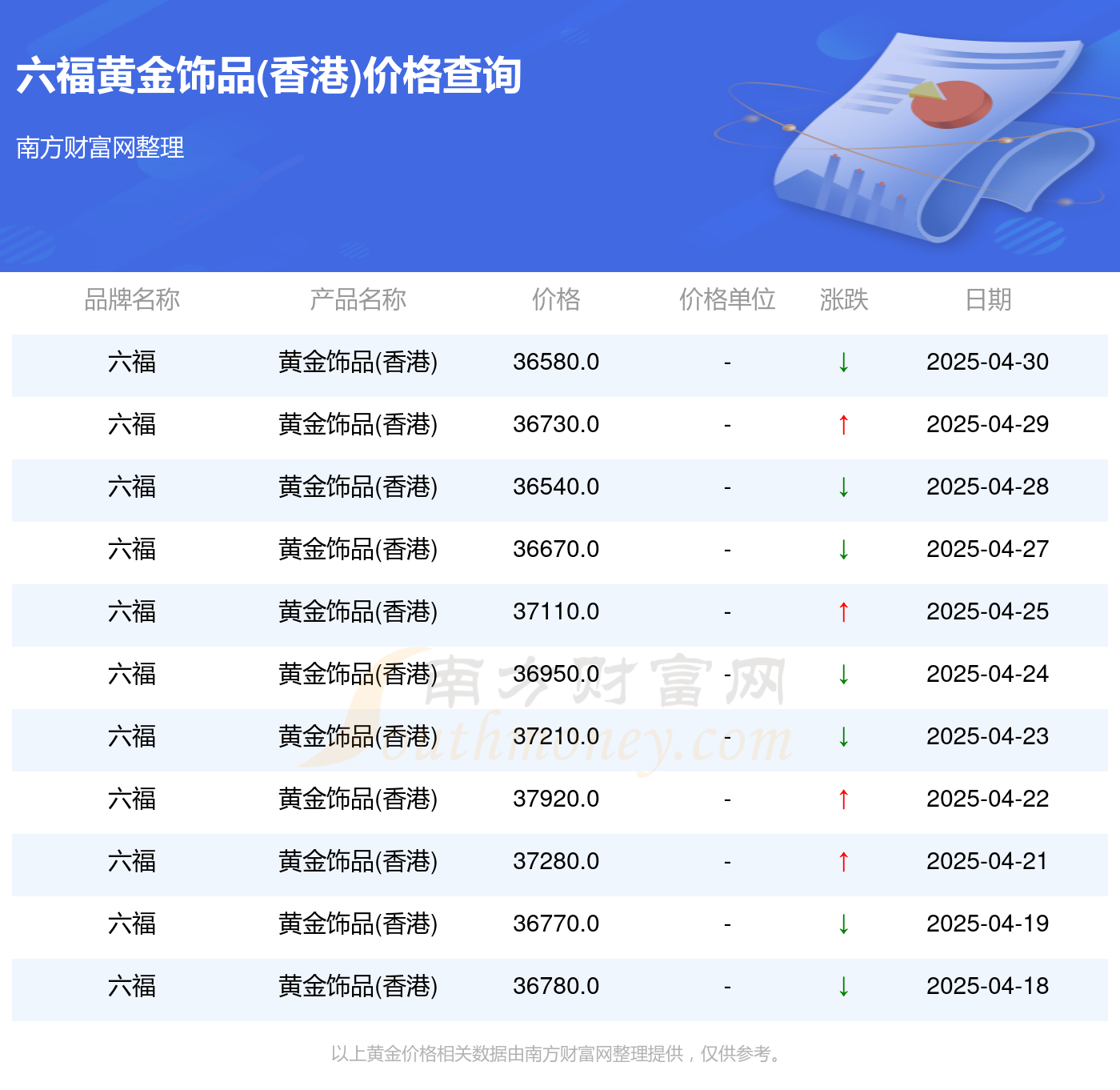Click the 涨跌 column header
Screen dimensions: 1120x1090
[x=844, y=299]
